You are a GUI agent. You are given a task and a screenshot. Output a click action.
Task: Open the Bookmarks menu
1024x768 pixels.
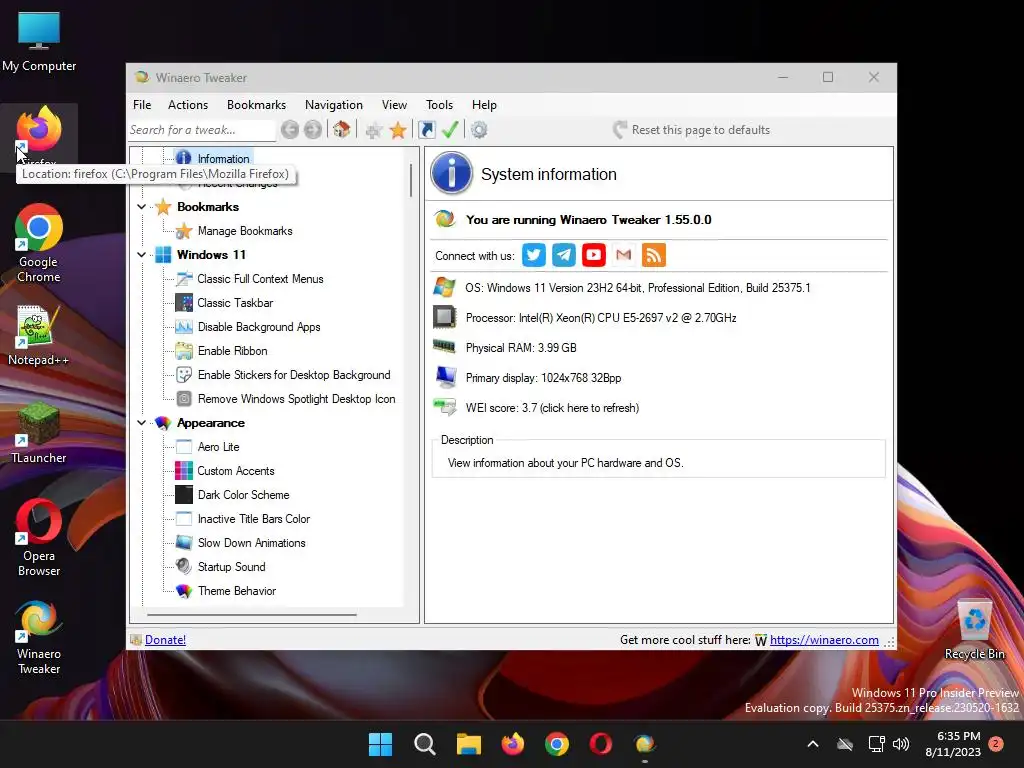coord(256,104)
